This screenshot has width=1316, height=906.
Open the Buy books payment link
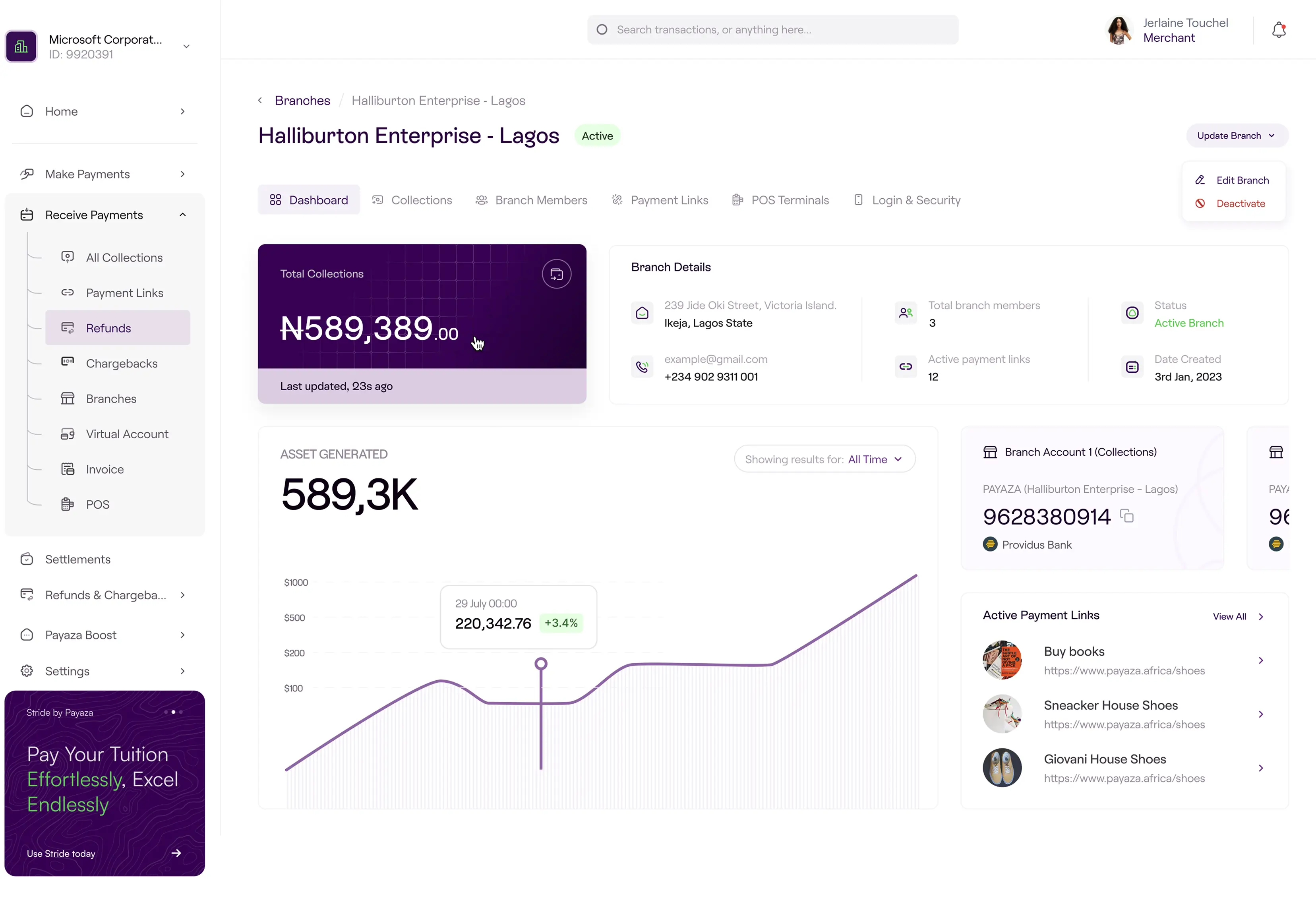coord(1124,660)
